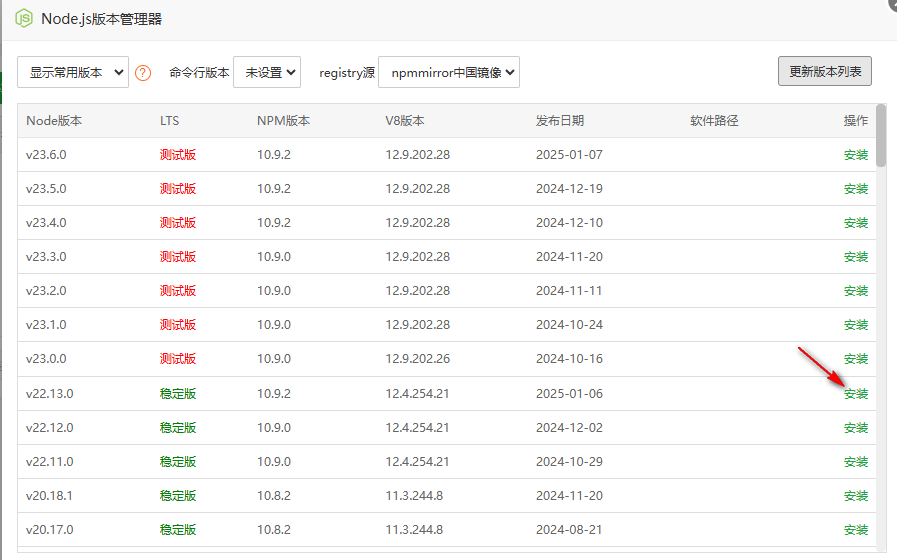Viewport: 897px width, 560px height.
Task: Install Node v23.2.0 via 安装 link
Action: (x=856, y=291)
